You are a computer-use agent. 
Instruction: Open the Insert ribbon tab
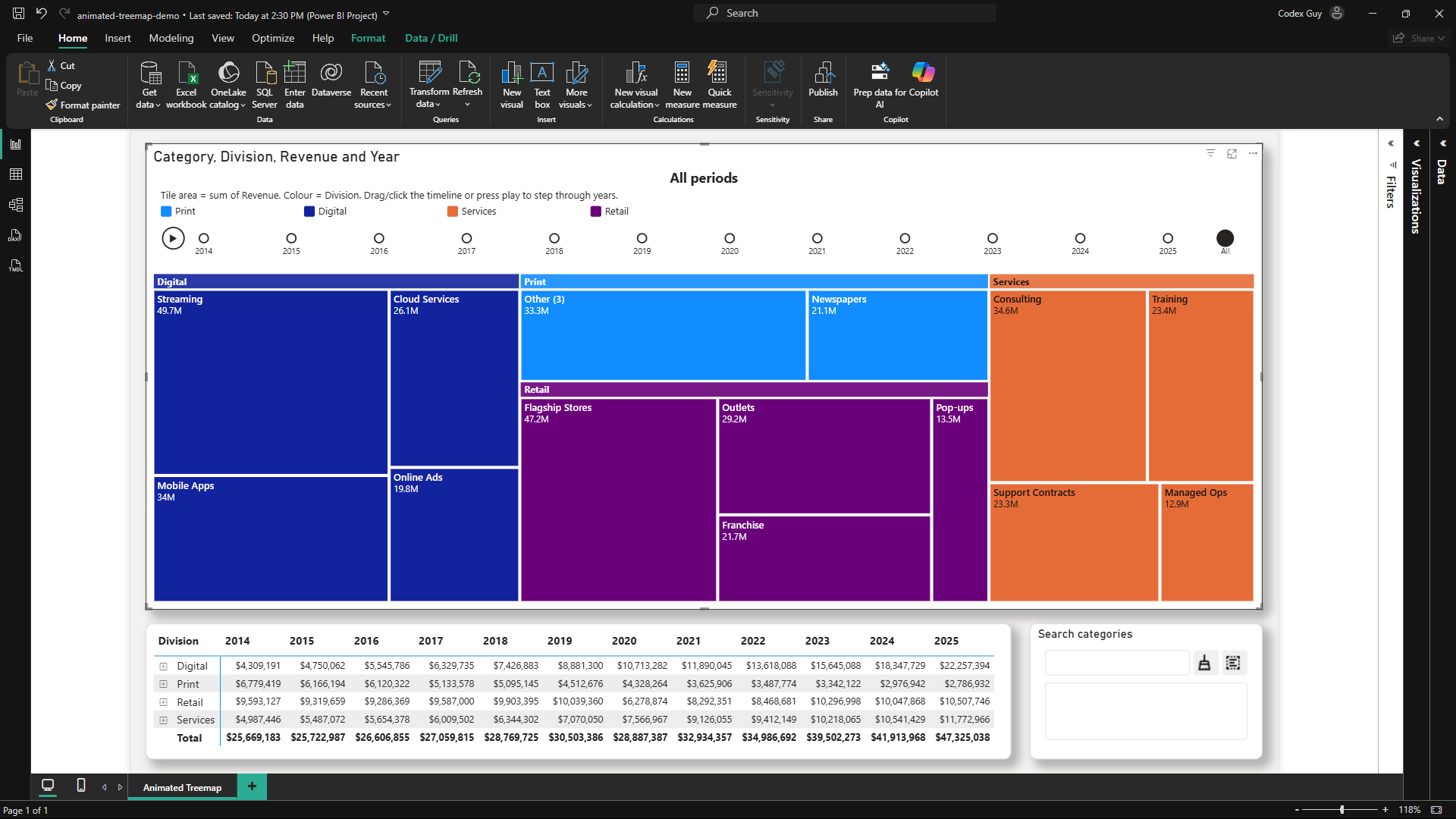point(118,38)
